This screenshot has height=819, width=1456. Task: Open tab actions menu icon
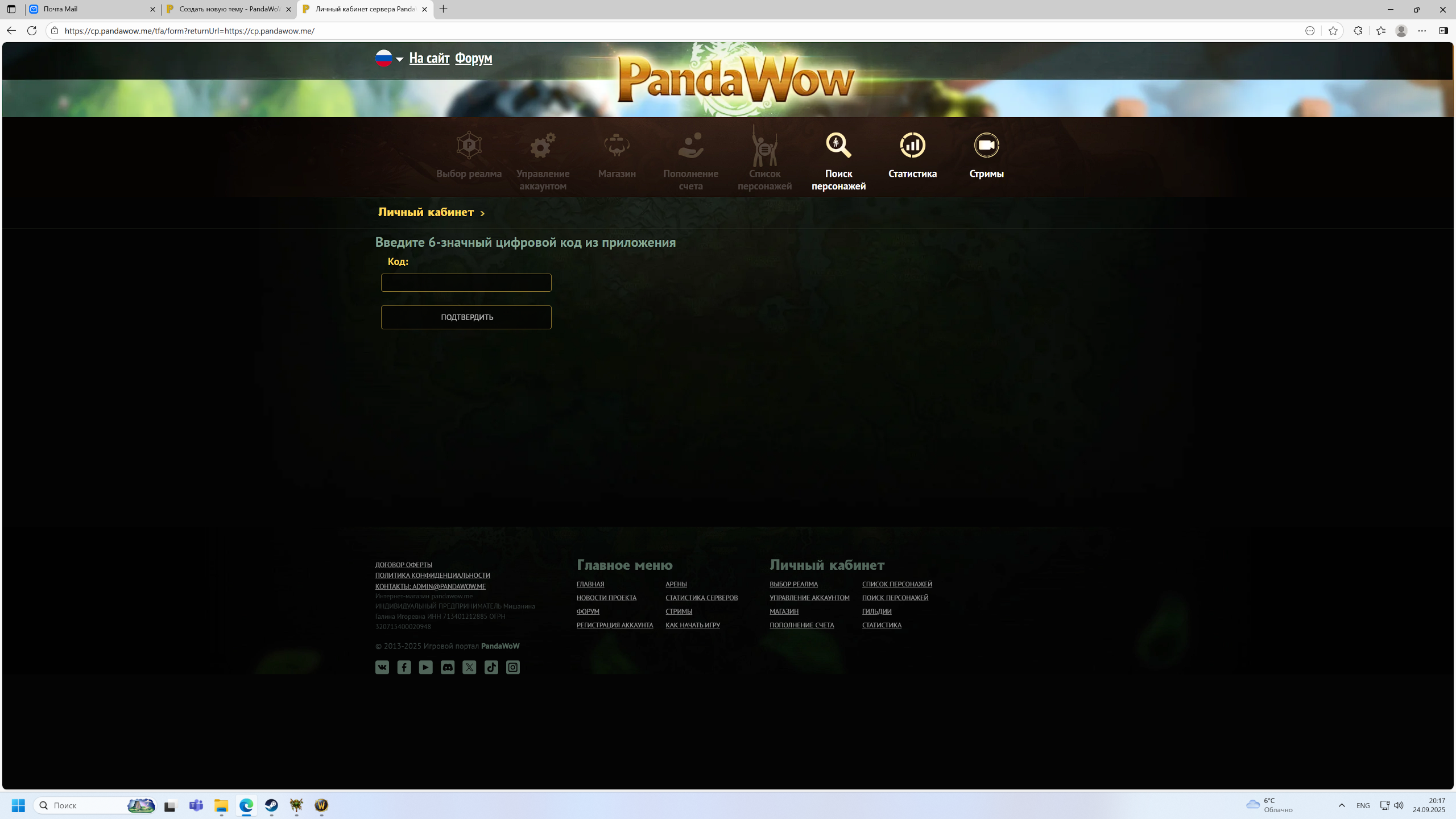point(11,9)
